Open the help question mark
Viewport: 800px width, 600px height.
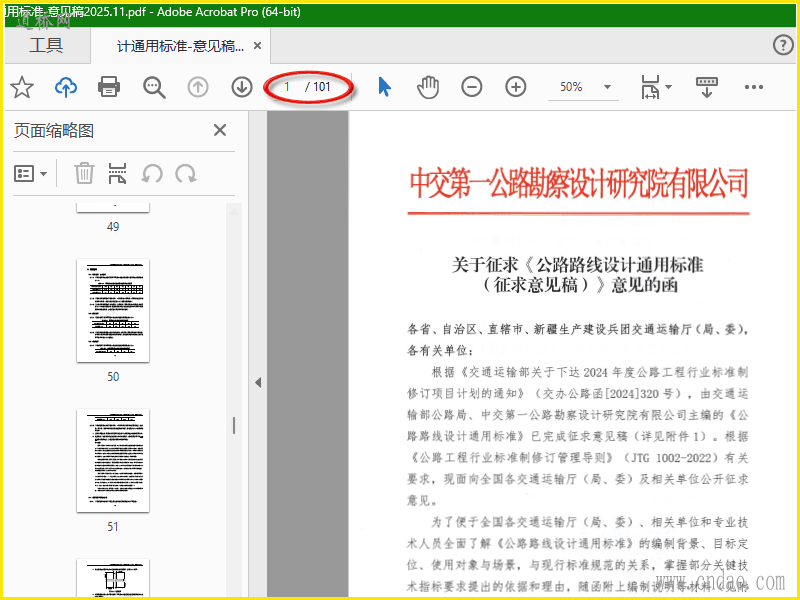point(783,45)
